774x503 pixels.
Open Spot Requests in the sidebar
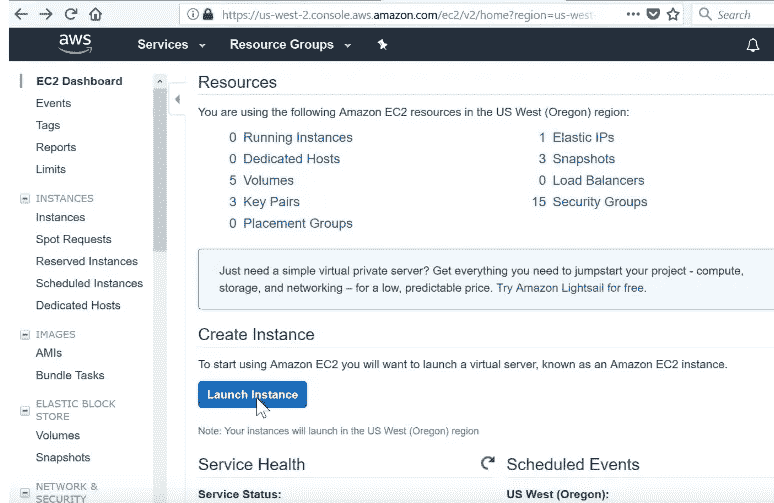click(x=74, y=239)
